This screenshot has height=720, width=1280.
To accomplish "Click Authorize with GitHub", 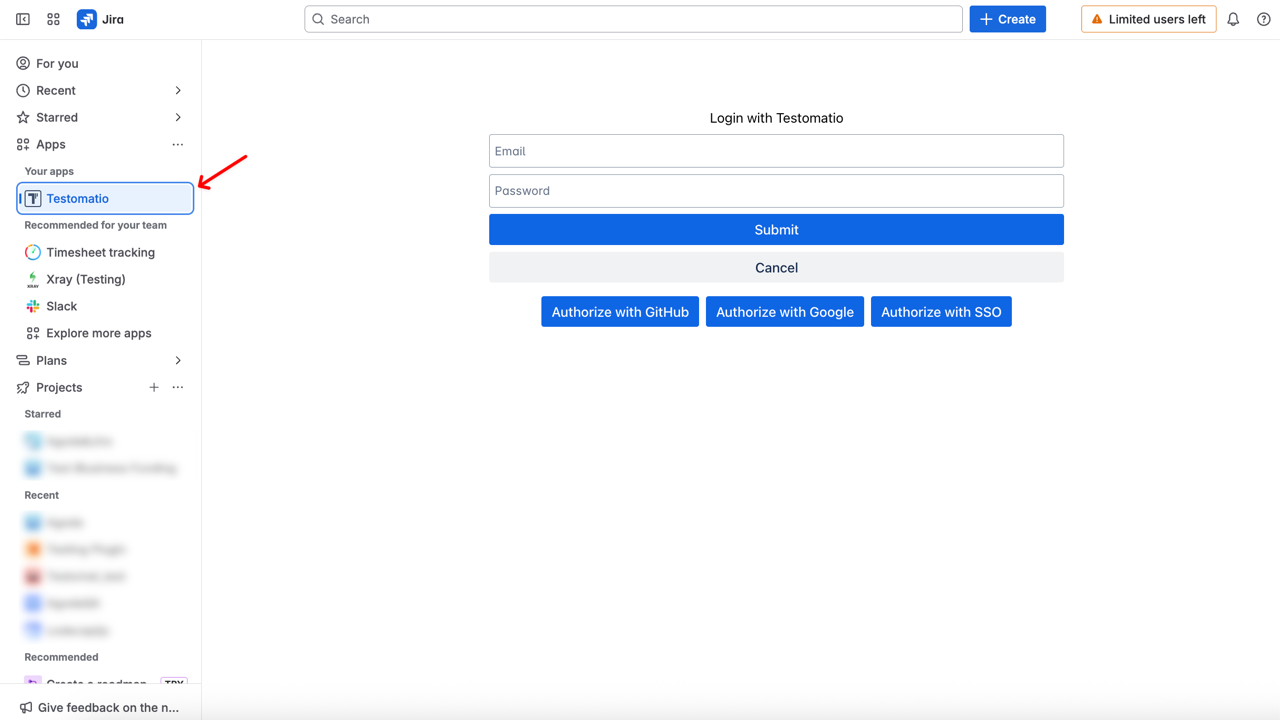I will point(620,312).
